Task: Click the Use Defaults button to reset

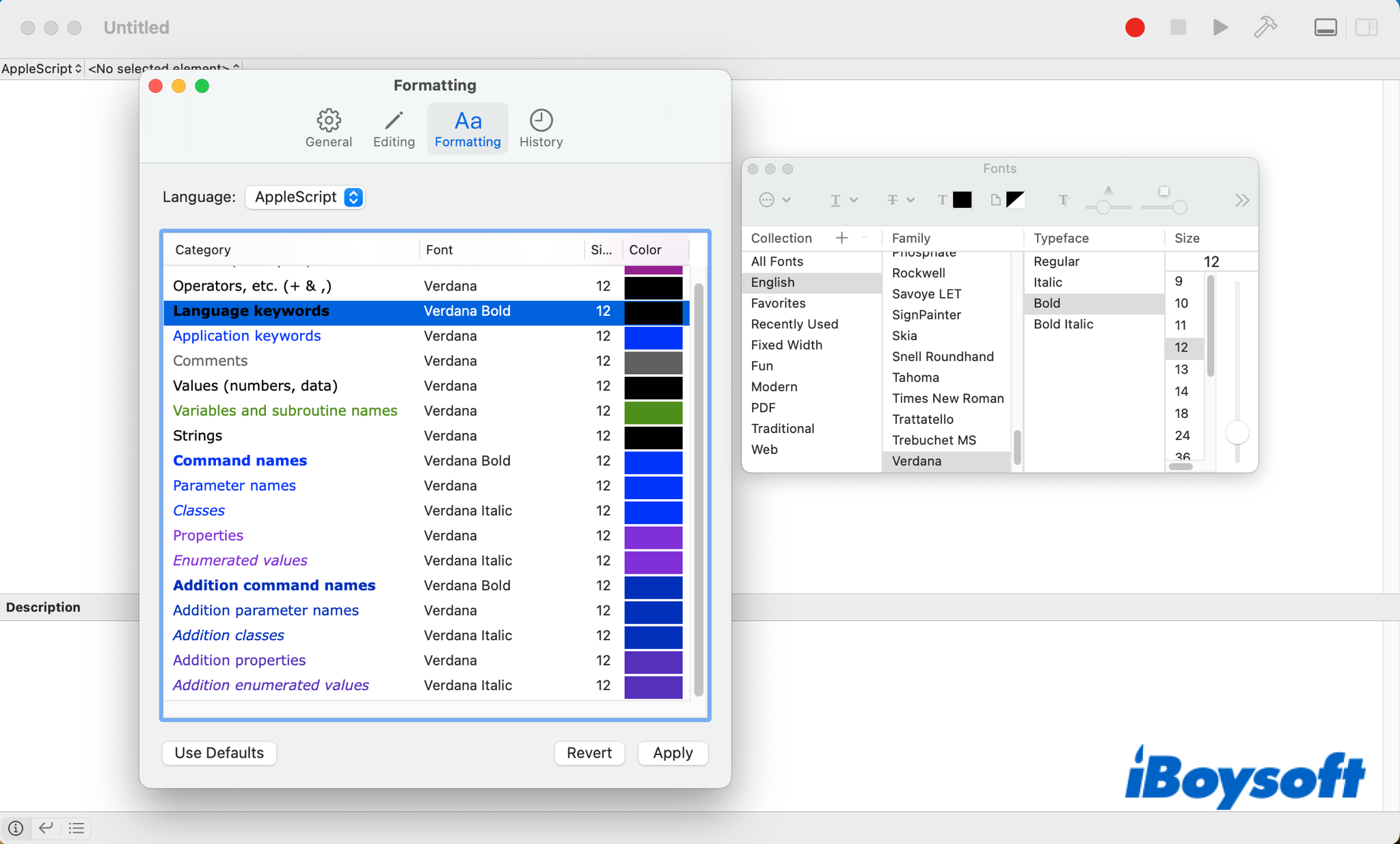Action: (218, 753)
